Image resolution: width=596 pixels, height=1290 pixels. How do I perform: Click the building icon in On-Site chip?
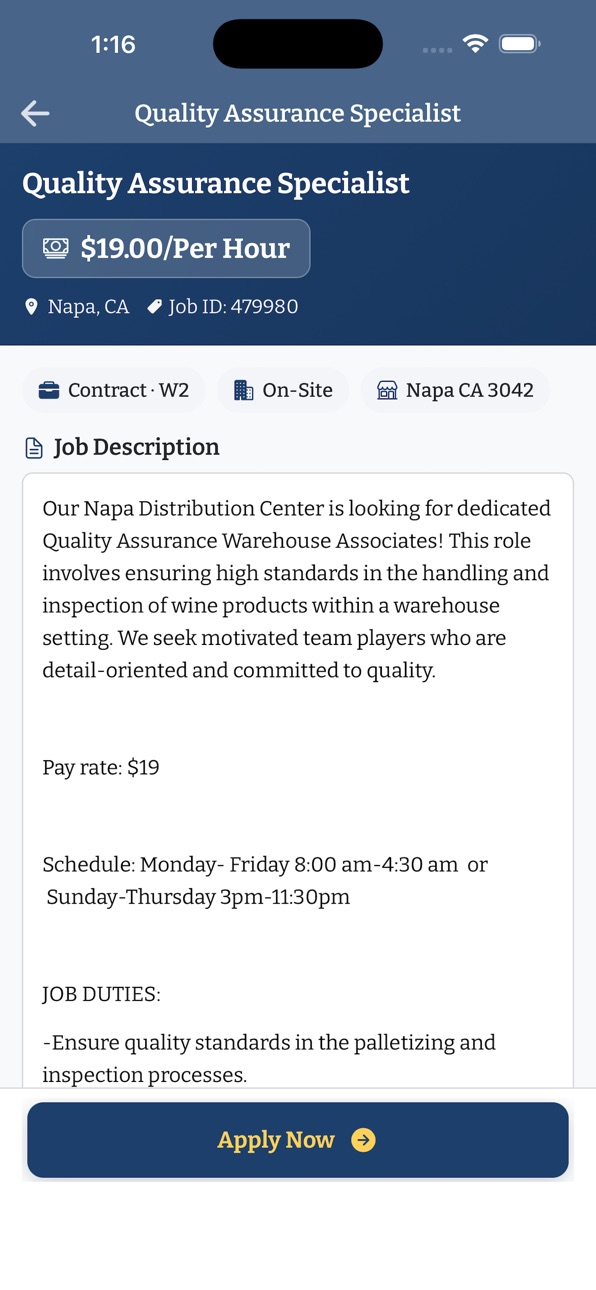pyautogui.click(x=243, y=390)
